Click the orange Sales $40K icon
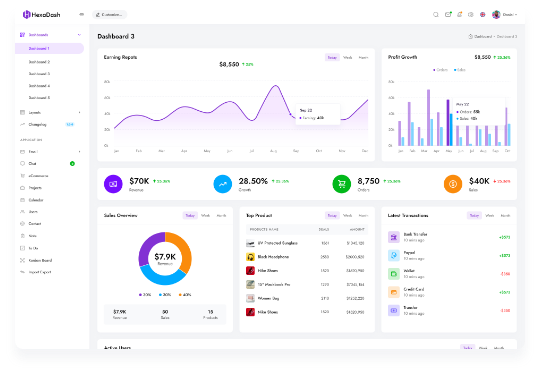The height and width of the screenshot is (374, 540). click(x=453, y=184)
